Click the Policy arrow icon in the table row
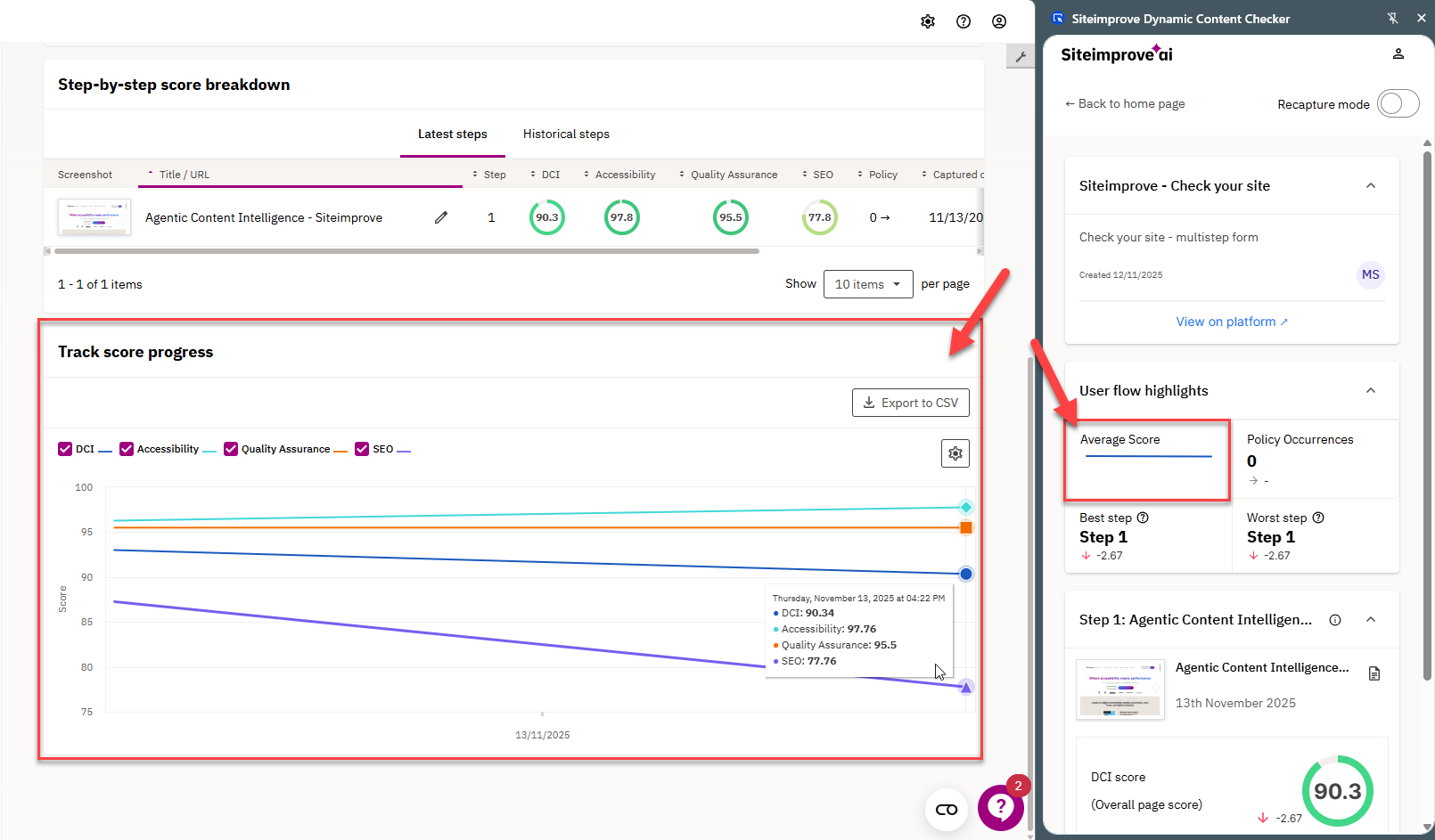1435x840 pixels. click(885, 217)
